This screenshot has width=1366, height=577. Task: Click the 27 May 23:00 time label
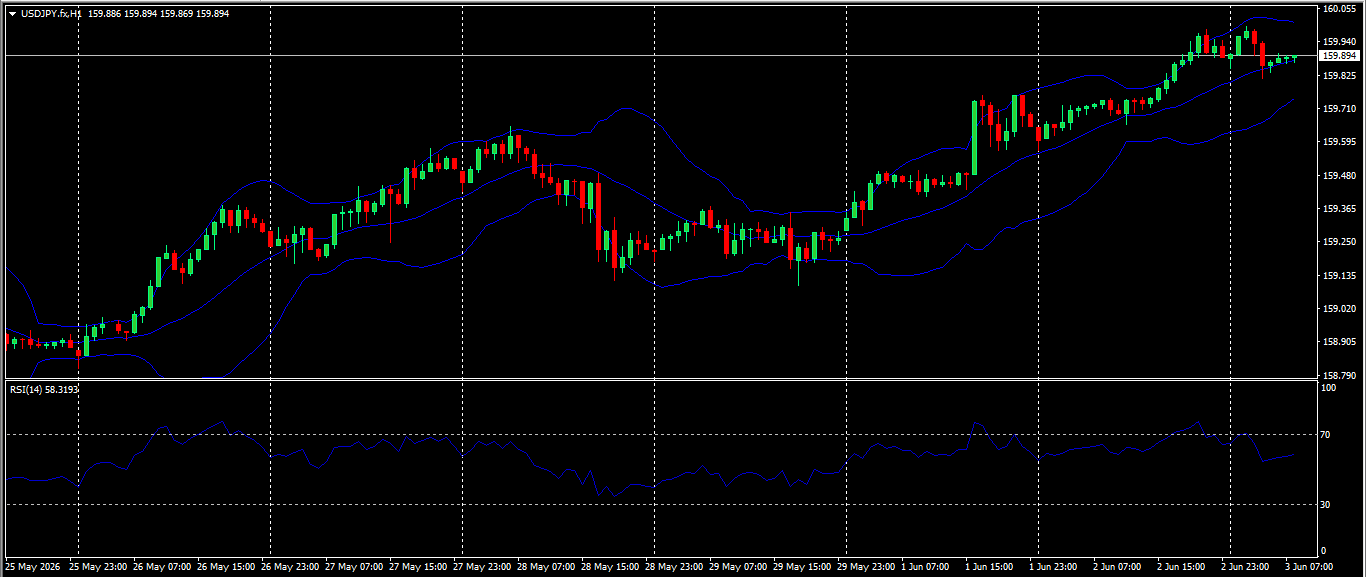482,566
